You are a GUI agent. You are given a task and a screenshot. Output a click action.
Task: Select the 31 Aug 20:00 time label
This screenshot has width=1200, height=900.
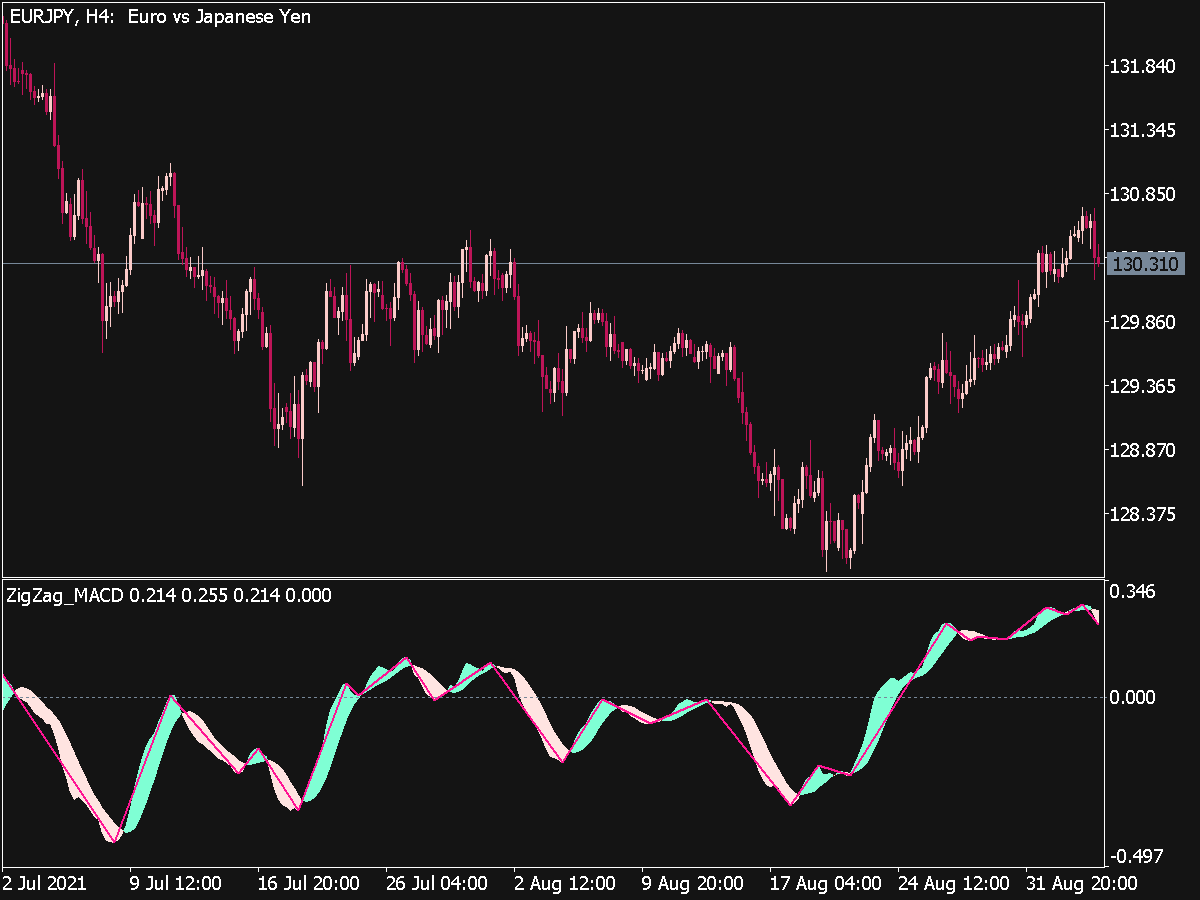[x=1080, y=884]
